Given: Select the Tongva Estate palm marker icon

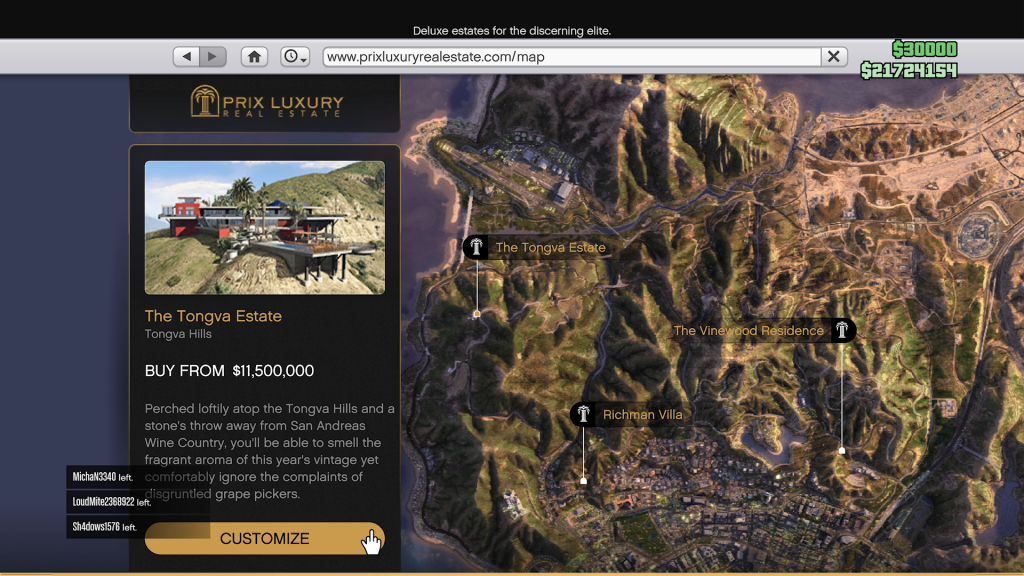Looking at the screenshot, I should click(476, 247).
